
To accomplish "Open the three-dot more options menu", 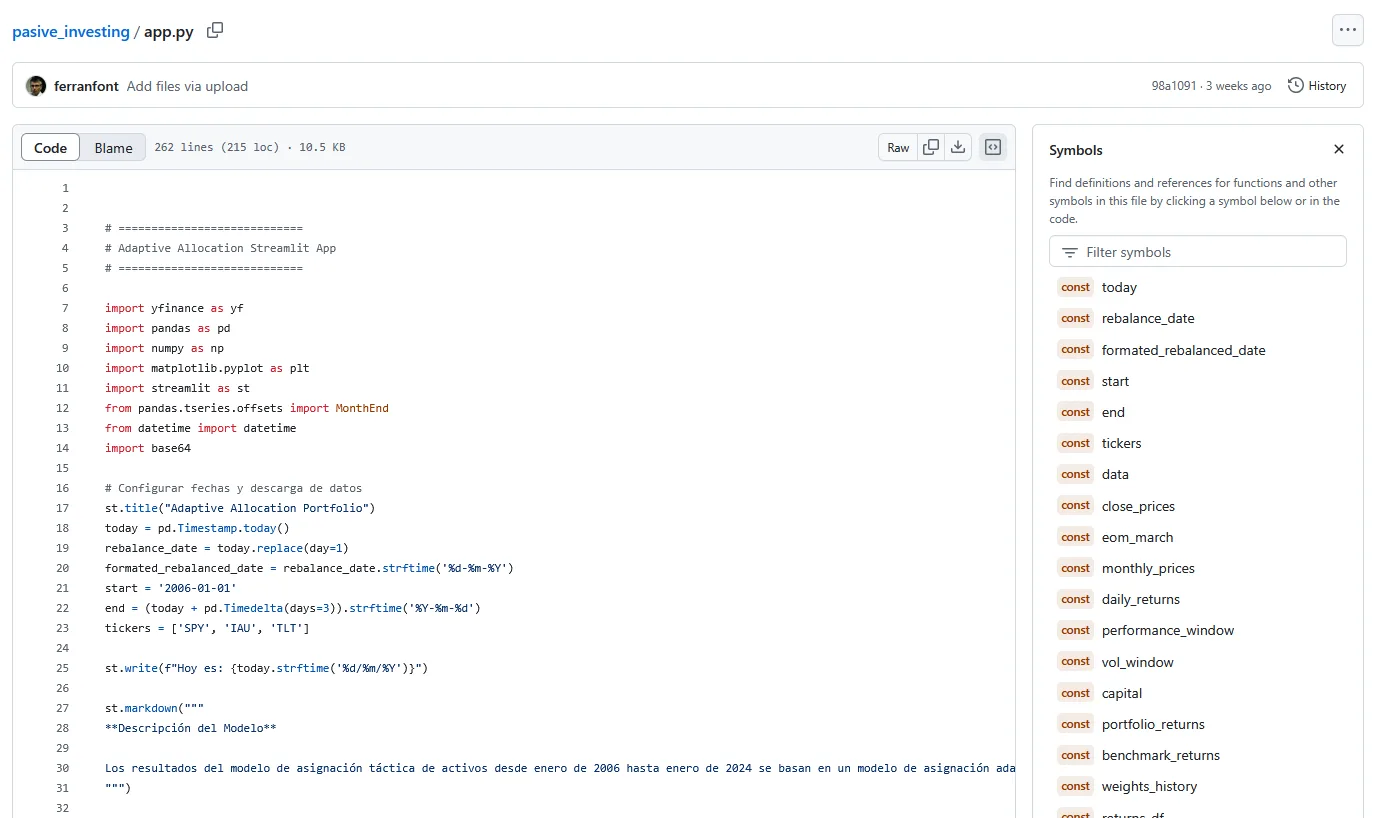I will [x=1347, y=30].
